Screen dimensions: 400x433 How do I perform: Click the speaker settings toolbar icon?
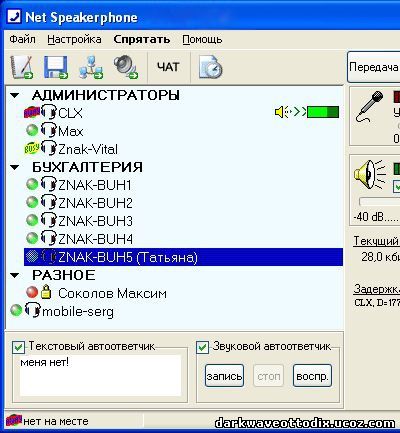126,67
